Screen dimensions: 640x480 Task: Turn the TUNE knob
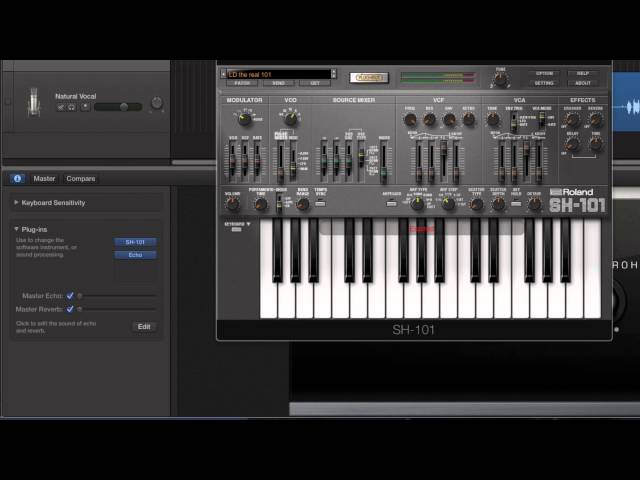[x=500, y=79]
